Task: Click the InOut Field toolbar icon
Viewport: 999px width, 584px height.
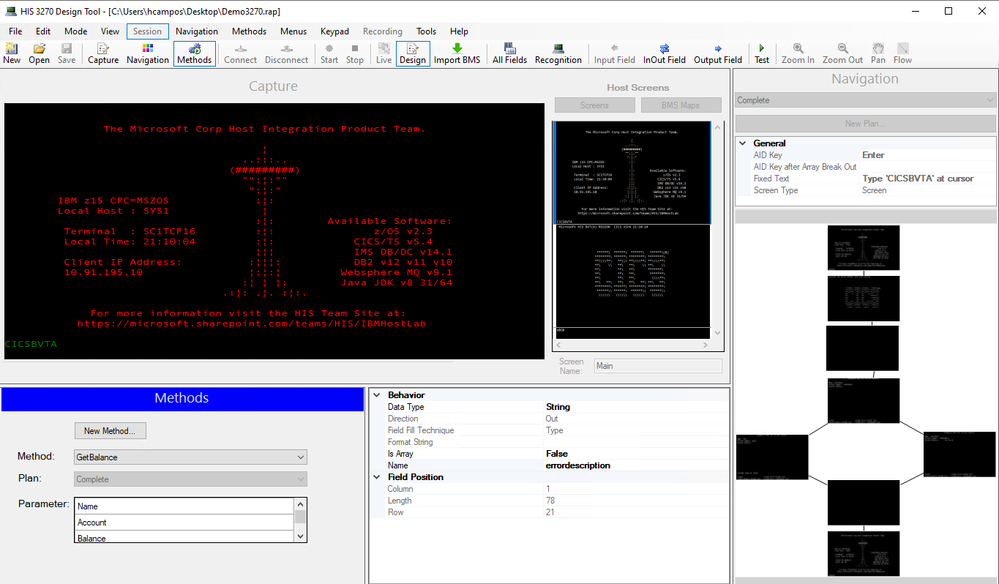Action: pyautogui.click(x=665, y=53)
